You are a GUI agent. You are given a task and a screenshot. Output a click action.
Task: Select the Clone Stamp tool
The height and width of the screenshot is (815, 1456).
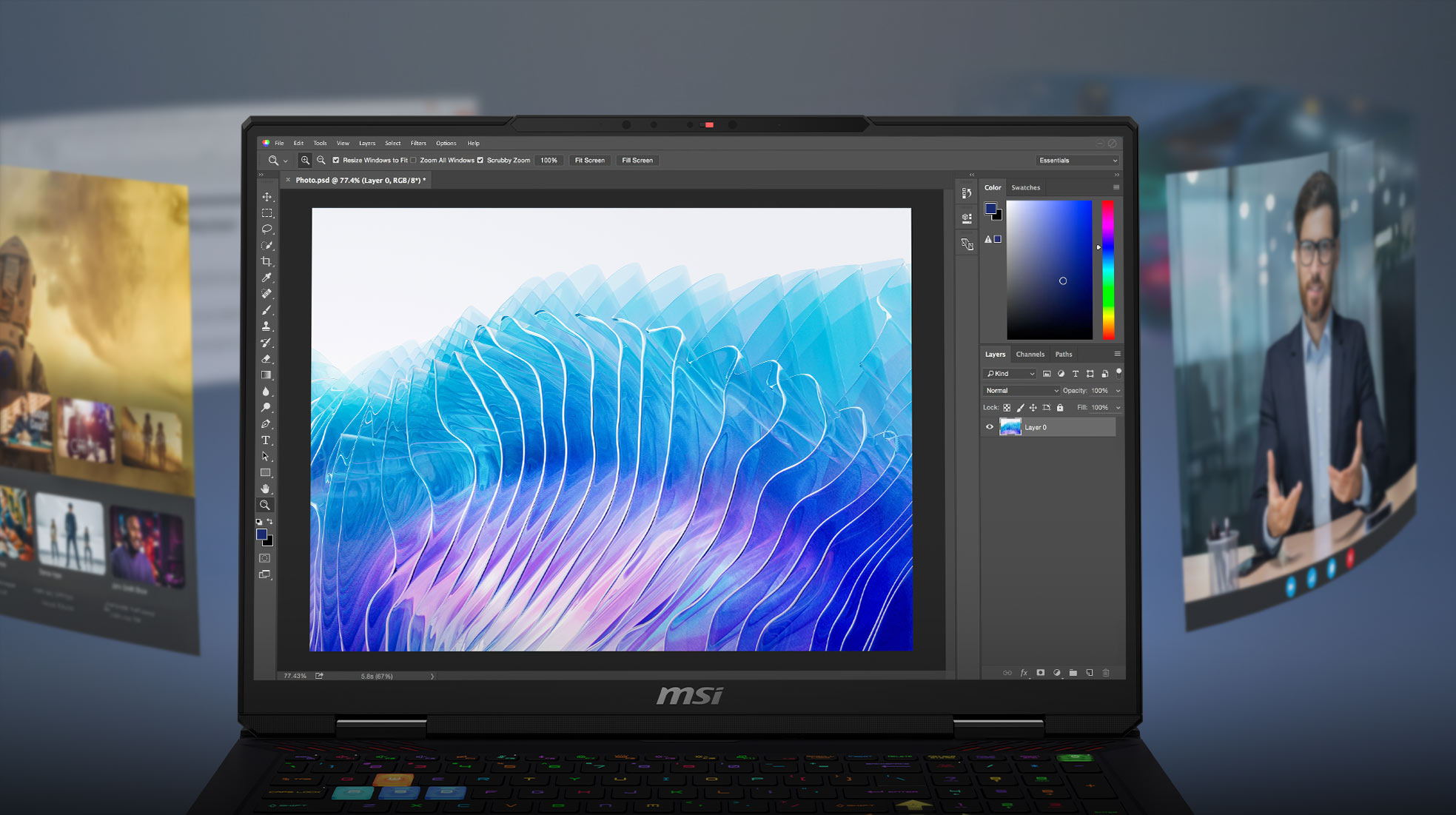coord(266,326)
